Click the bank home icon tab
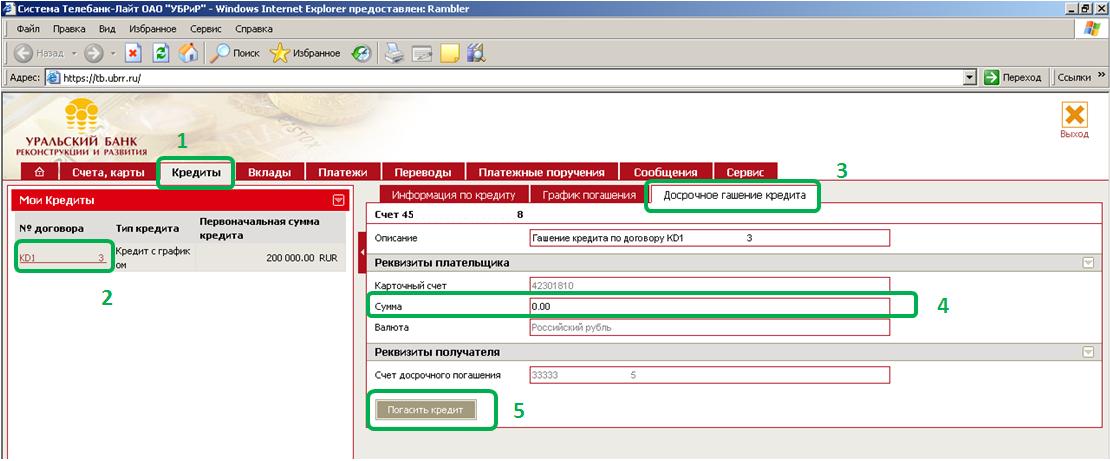The image size is (1110, 461). click(39, 172)
